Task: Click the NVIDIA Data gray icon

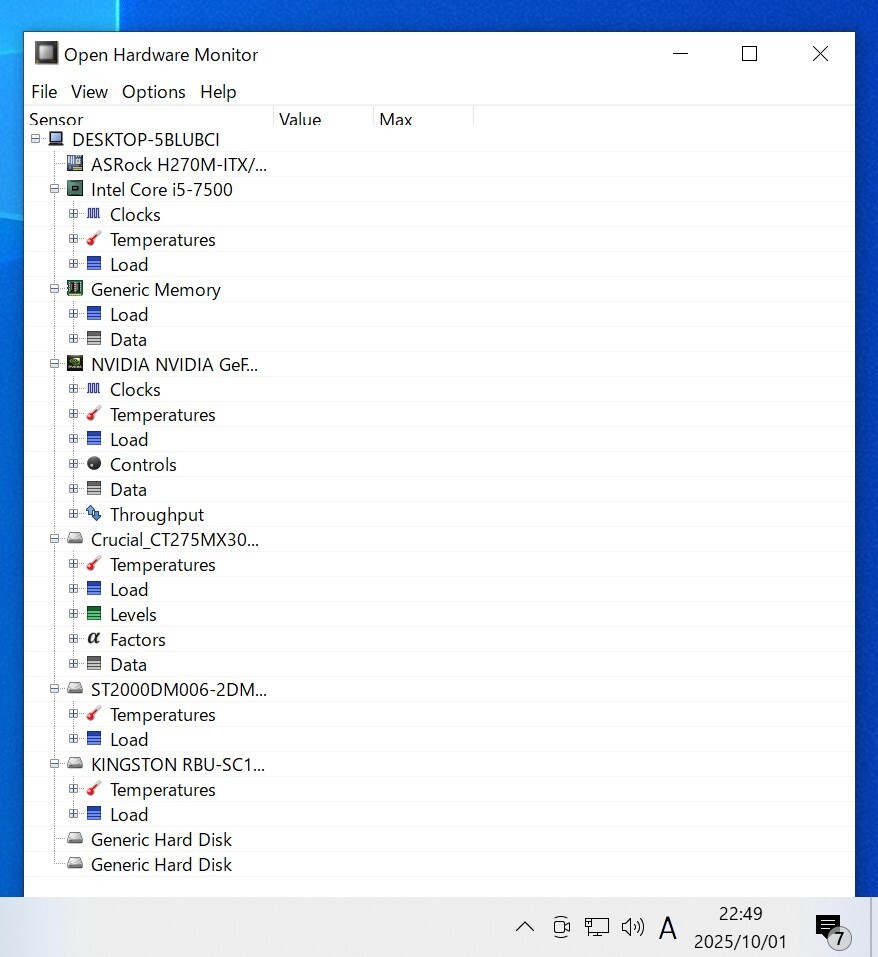Action: tap(94, 489)
